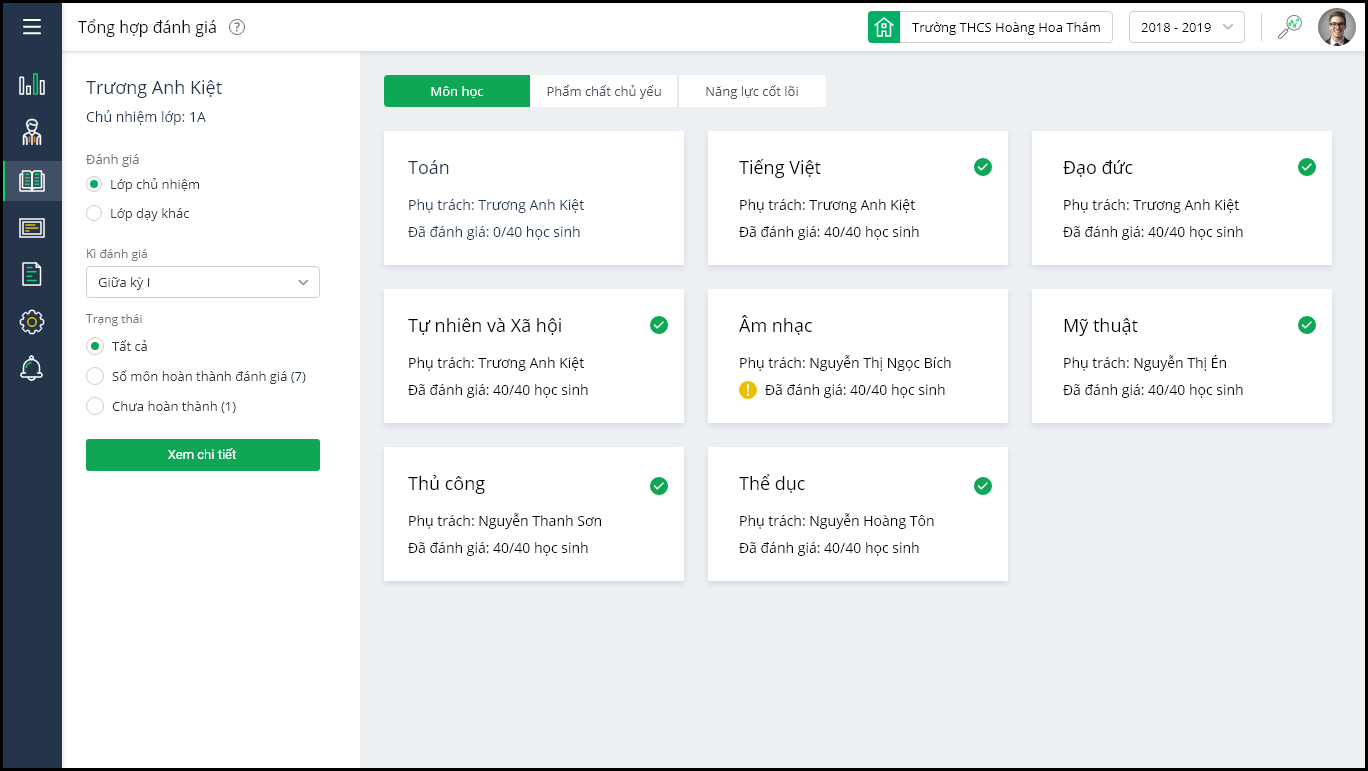Open the teacher profile sidebar icon
The width and height of the screenshot is (1368, 771).
coord(32,132)
